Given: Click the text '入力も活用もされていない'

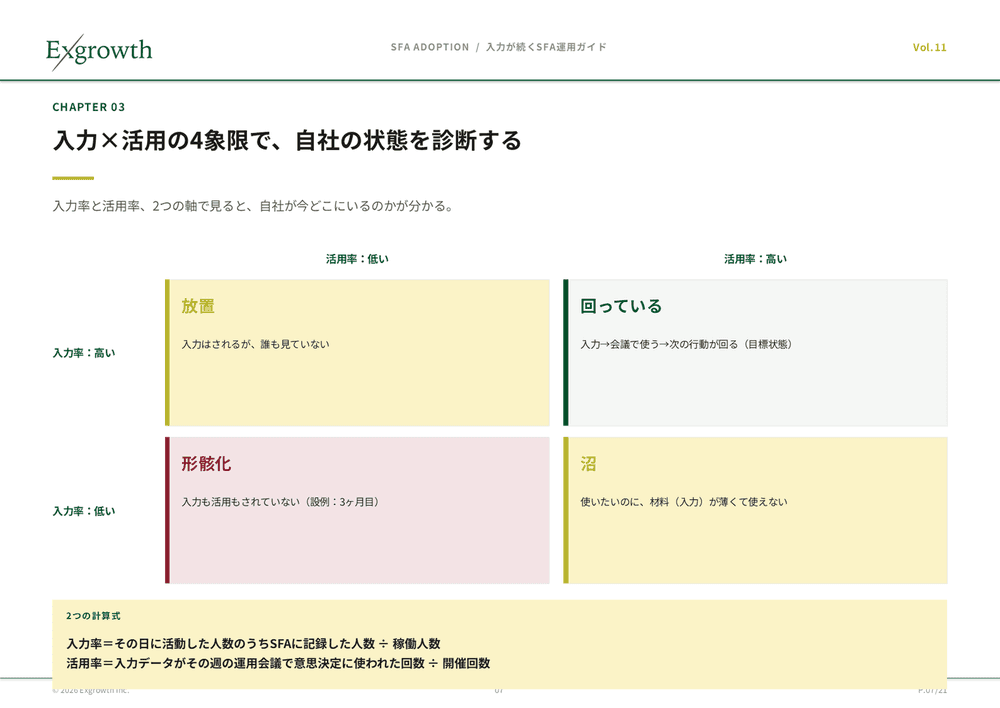Looking at the screenshot, I should click(x=240, y=502).
